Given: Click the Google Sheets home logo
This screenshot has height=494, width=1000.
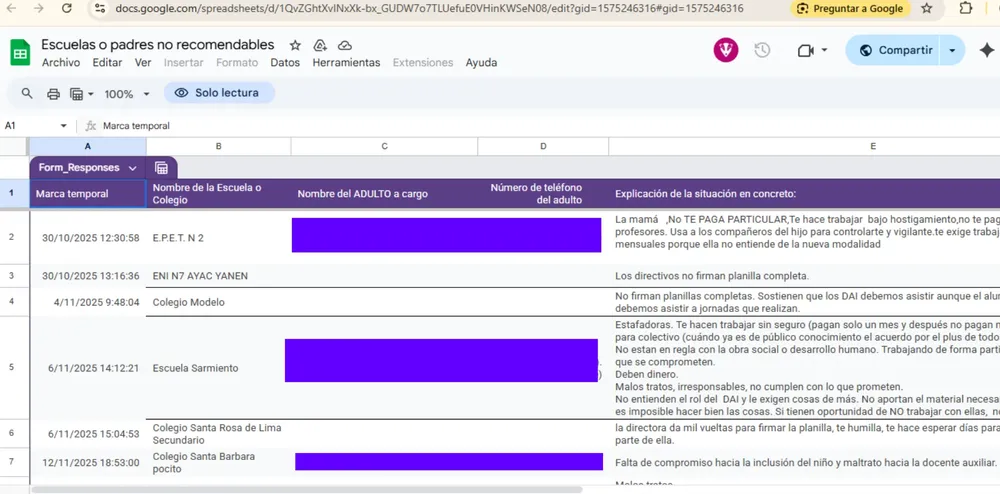Looking at the screenshot, I should [x=20, y=52].
